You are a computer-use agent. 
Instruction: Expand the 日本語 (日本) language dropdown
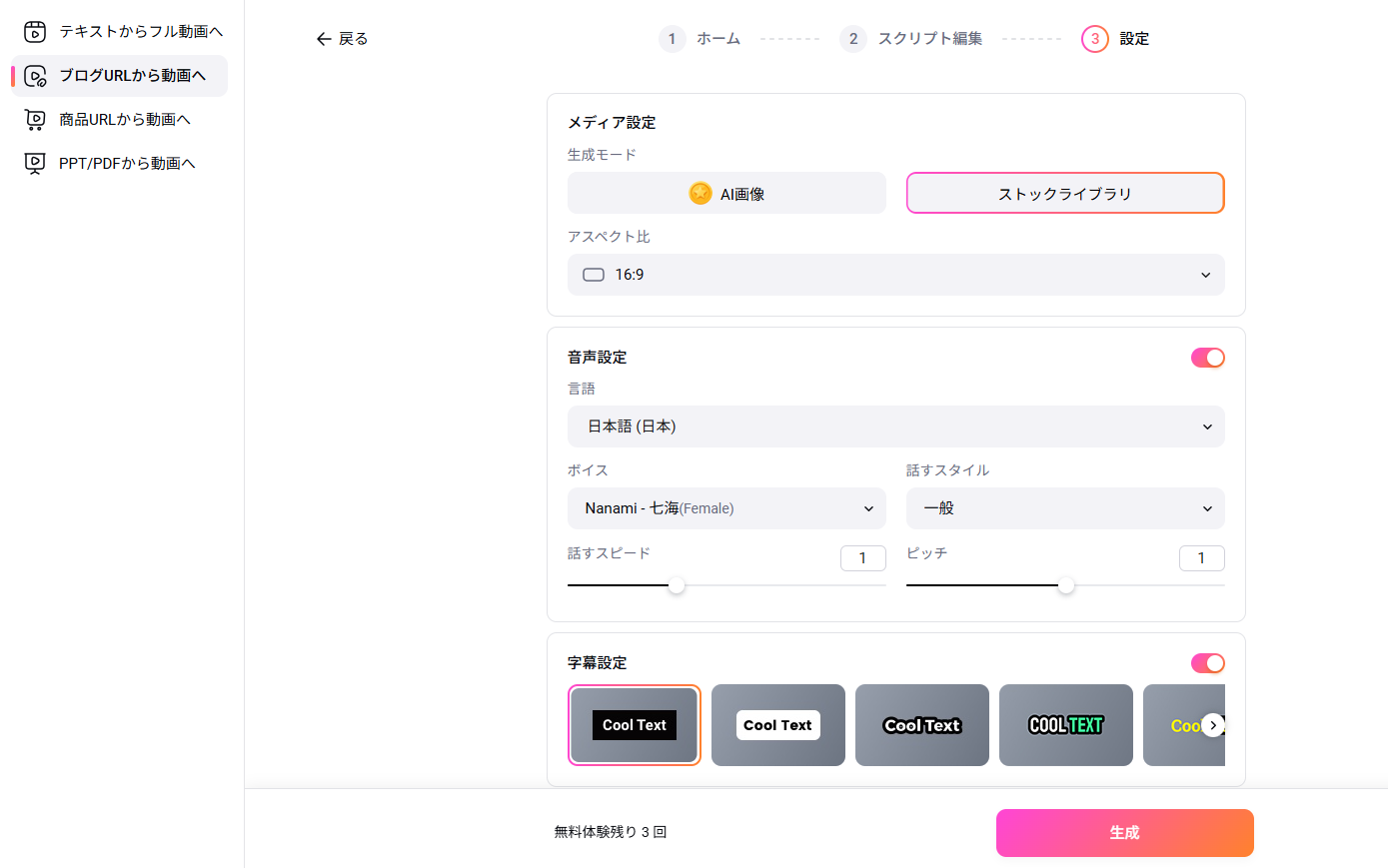(895, 427)
